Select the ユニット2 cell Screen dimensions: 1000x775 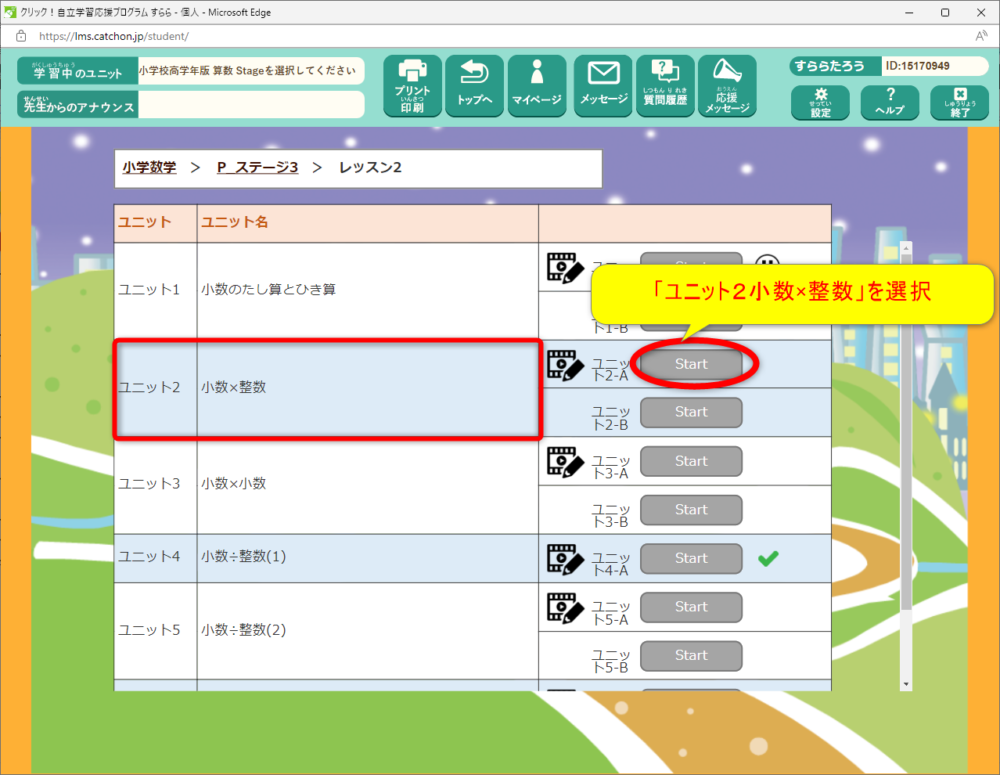156,388
